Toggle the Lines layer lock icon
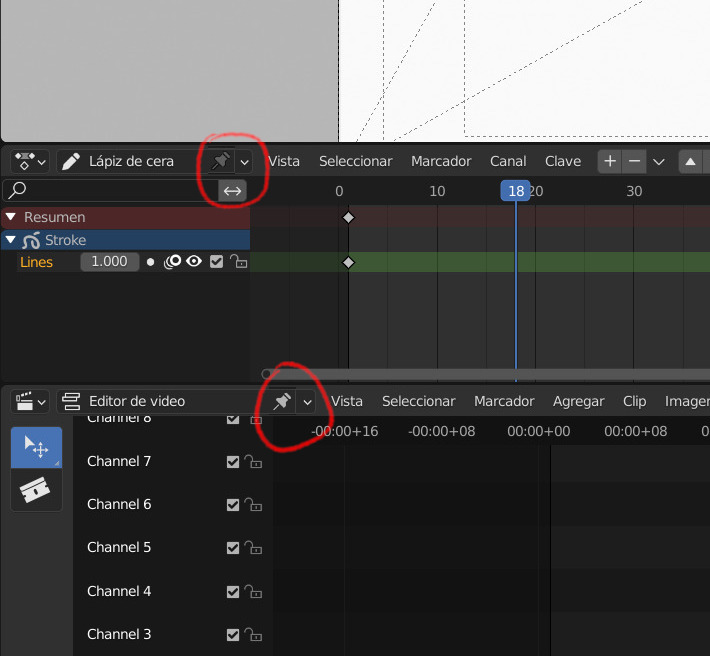 click(x=238, y=261)
